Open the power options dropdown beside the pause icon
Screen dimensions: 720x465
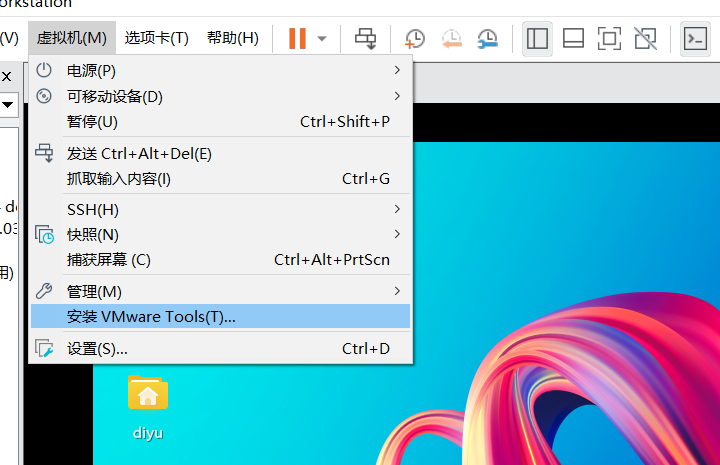coord(322,39)
